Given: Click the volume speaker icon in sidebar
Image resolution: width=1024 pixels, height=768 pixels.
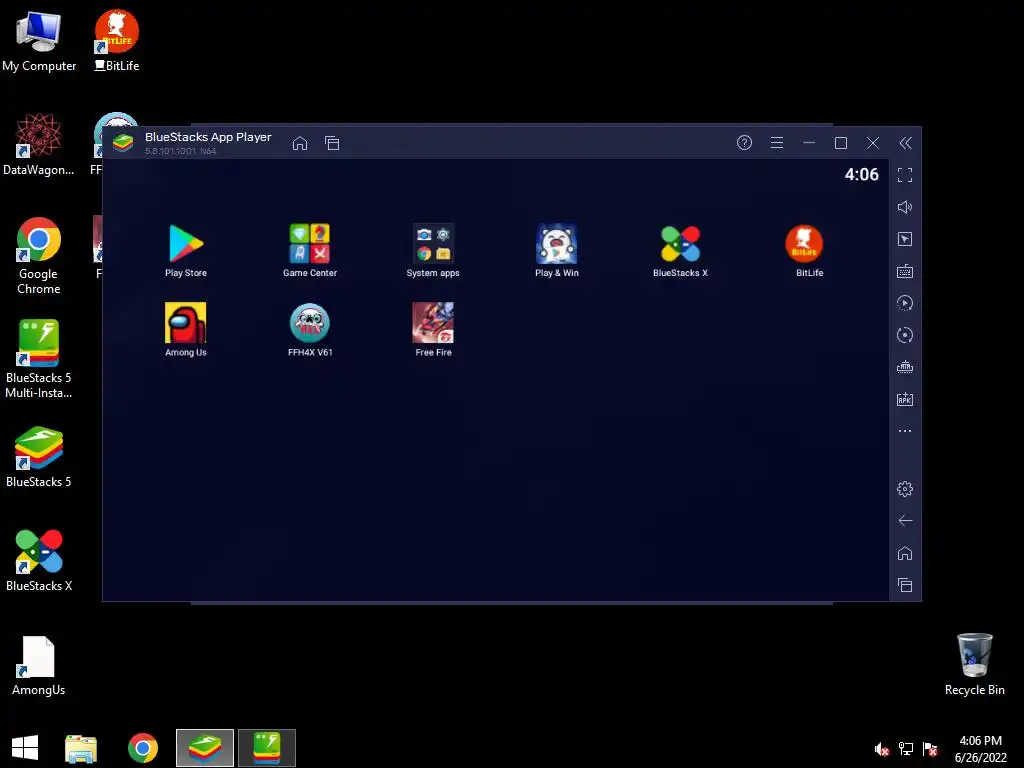Looking at the screenshot, I should pos(905,207).
